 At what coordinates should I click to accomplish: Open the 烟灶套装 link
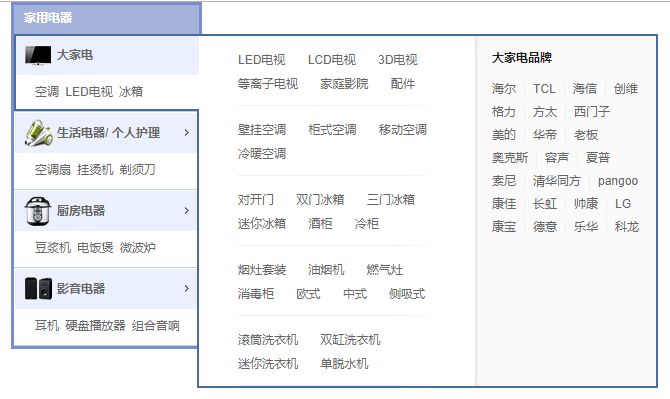(x=262, y=270)
